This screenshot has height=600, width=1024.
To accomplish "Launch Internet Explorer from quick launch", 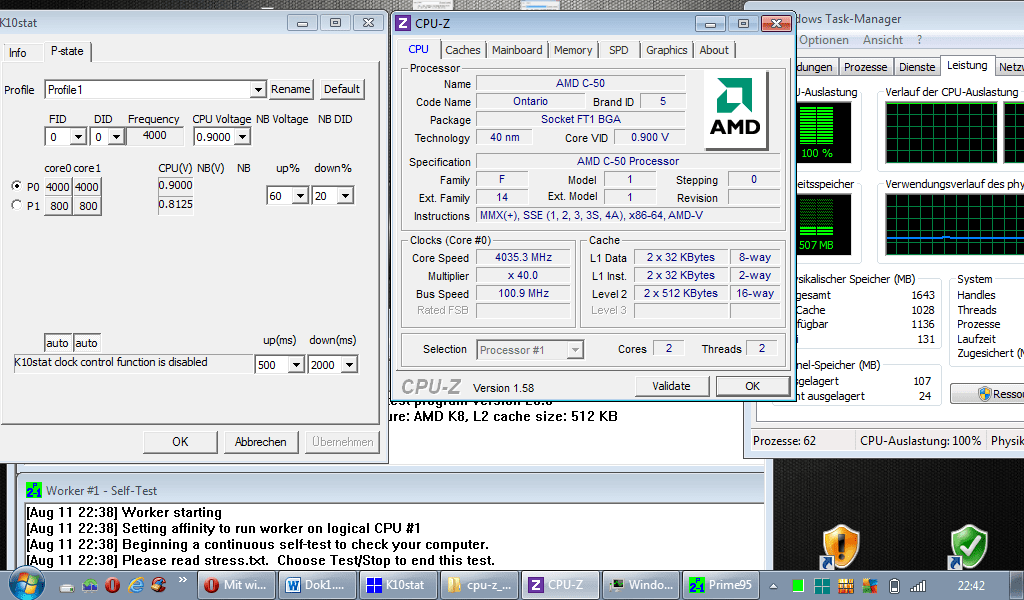I will pos(136,585).
